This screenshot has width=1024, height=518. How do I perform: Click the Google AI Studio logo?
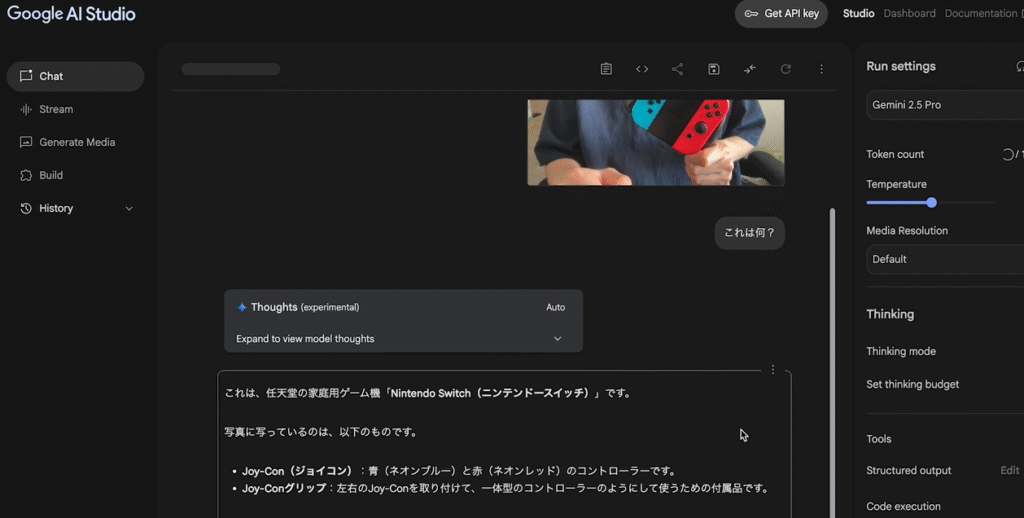pyautogui.click(x=71, y=14)
